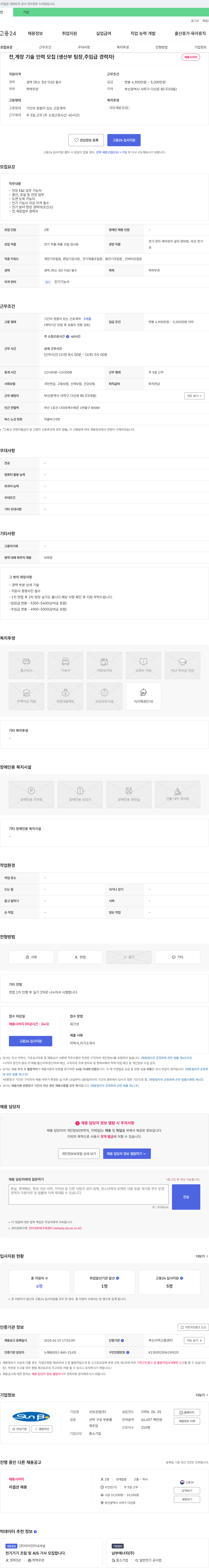
Task: Click the 모성보호시설 welfare icon
Action: pyautogui.click(x=104, y=696)
